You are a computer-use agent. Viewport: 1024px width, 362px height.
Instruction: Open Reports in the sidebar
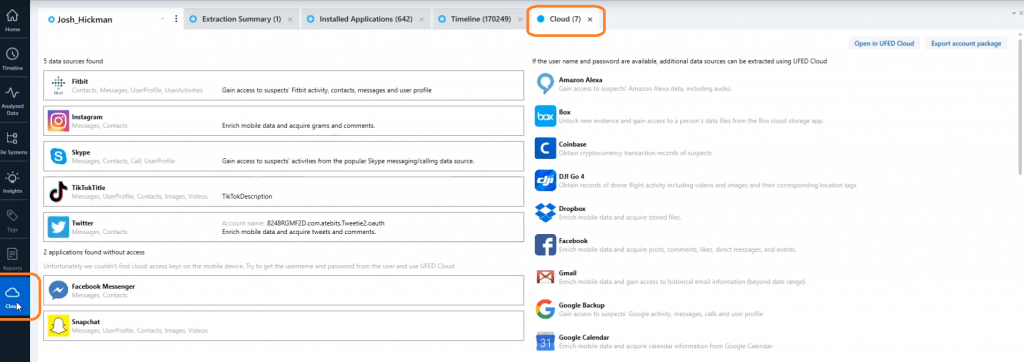coord(12,257)
